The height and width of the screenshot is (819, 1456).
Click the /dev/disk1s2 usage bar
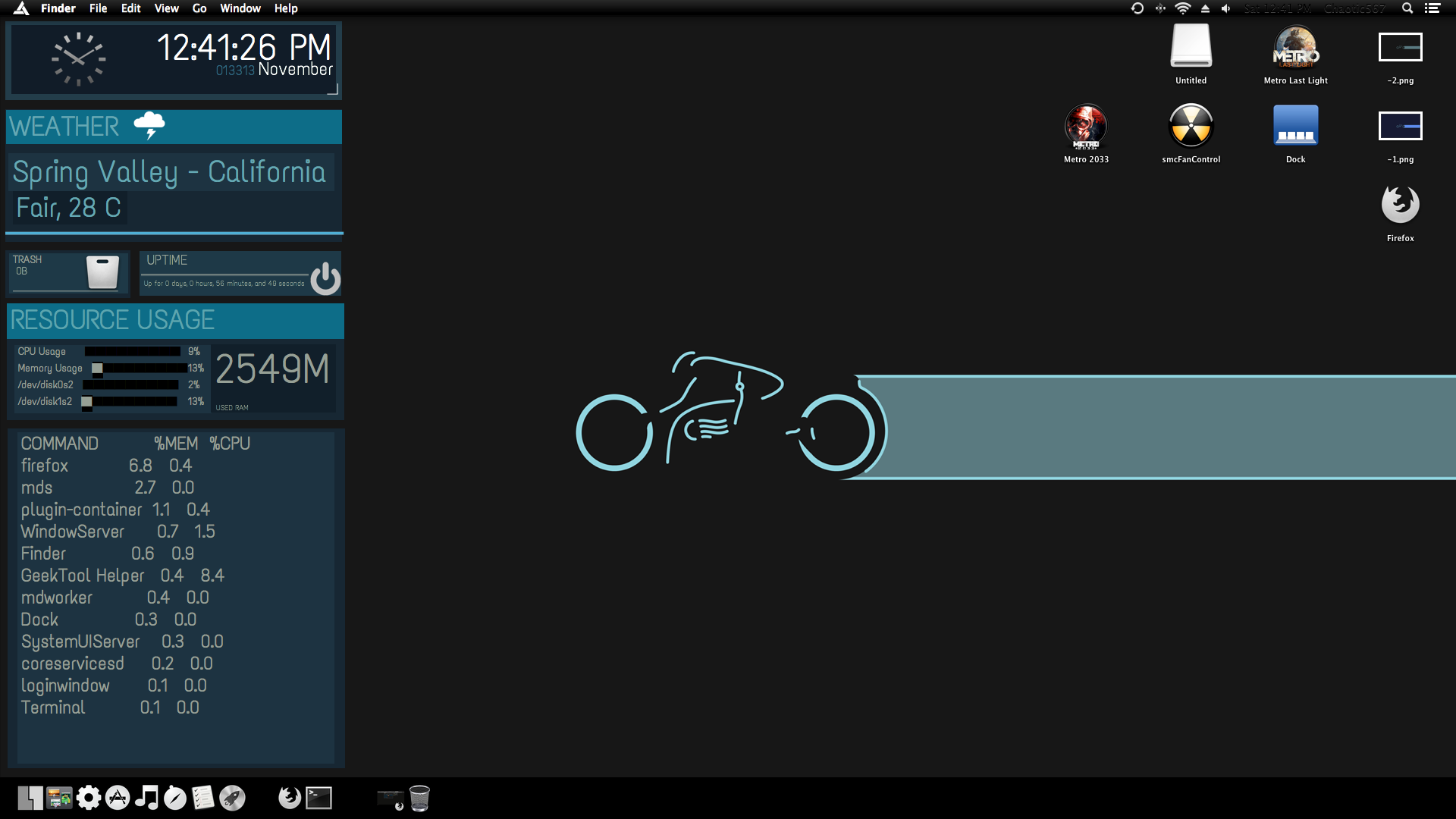pos(129,402)
